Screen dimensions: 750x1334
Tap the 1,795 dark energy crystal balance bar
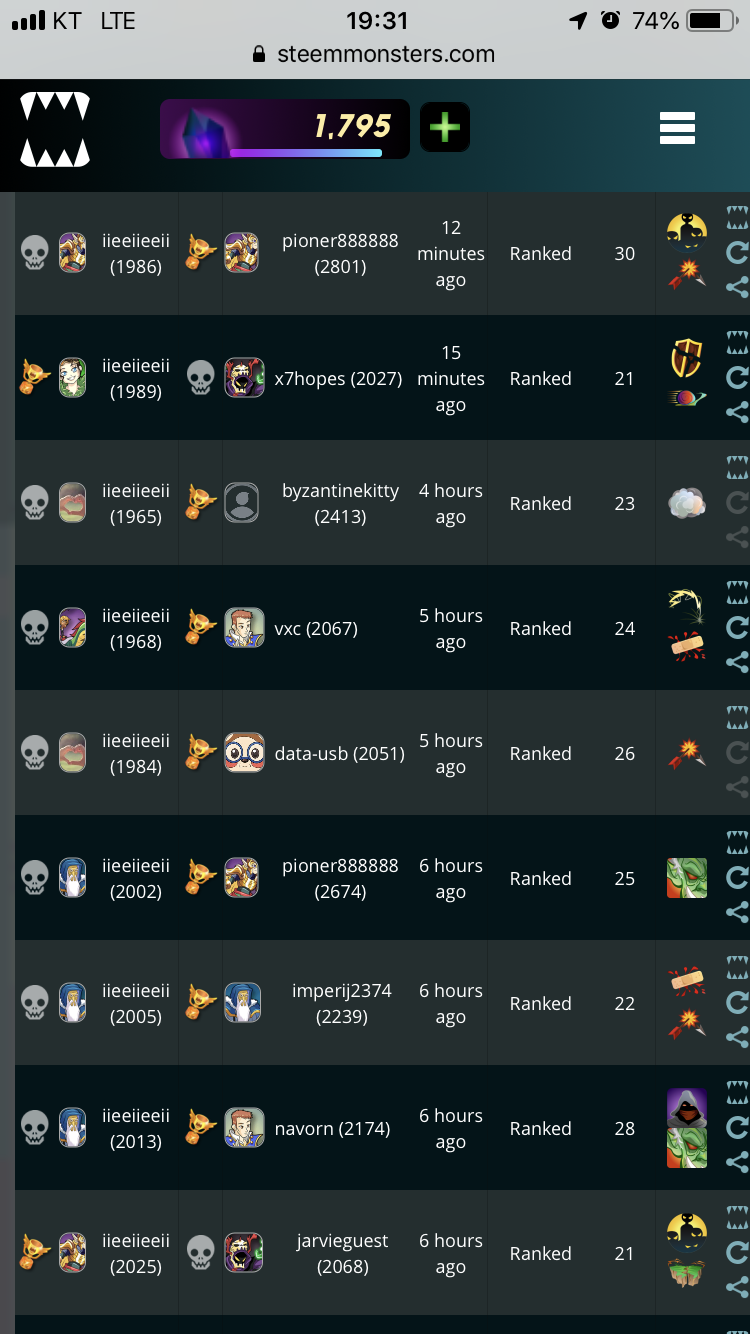(x=285, y=129)
